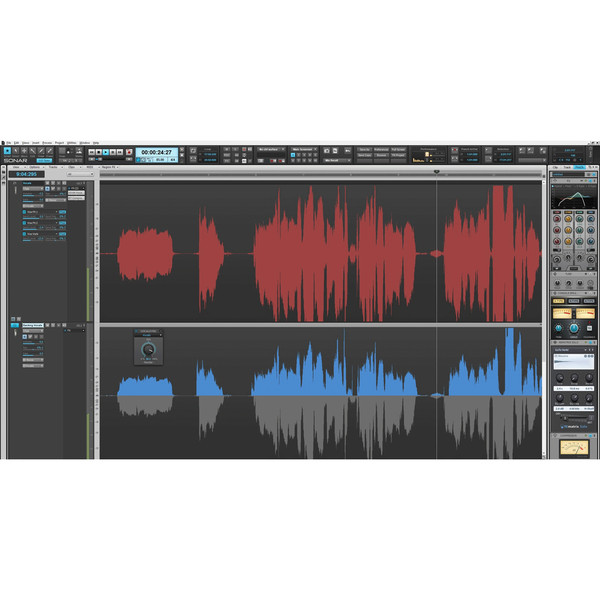This screenshot has width=600, height=600.
Task: Open the track filter dropdown beside the time
Action: (x=80, y=174)
